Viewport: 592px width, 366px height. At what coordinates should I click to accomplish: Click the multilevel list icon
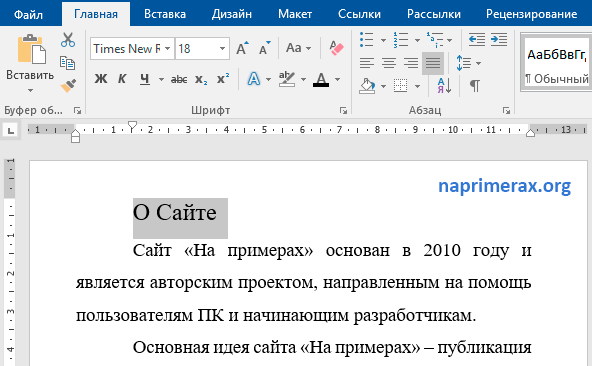point(435,40)
